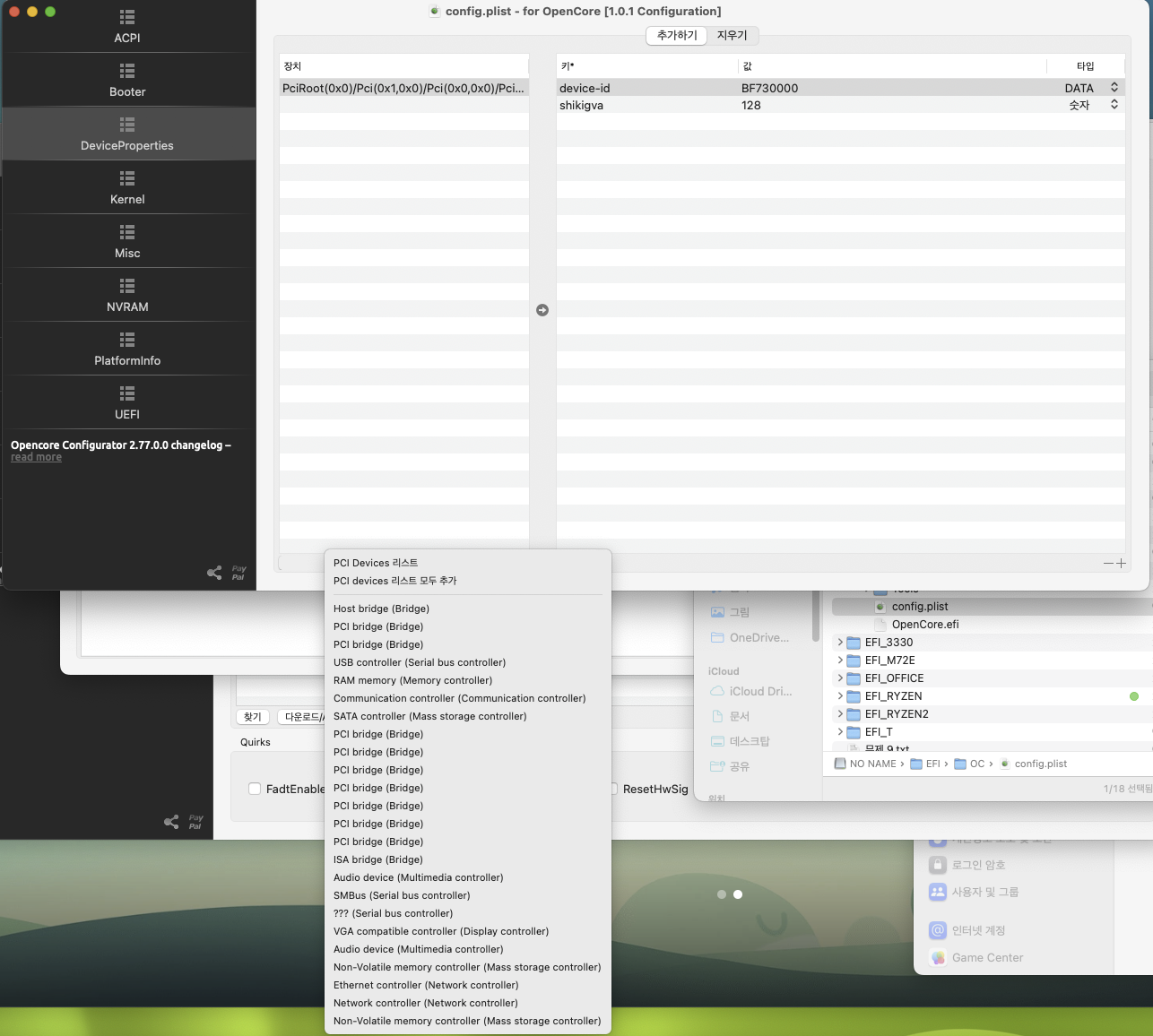This screenshot has width=1153, height=1036.
Task: Expand the EFI_3330 folder
Action: [840, 643]
